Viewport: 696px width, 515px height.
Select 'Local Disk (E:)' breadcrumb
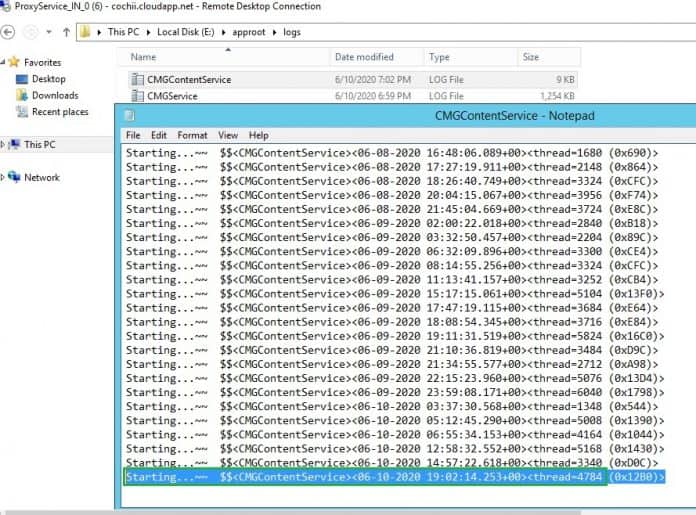pyautogui.click(x=186, y=32)
